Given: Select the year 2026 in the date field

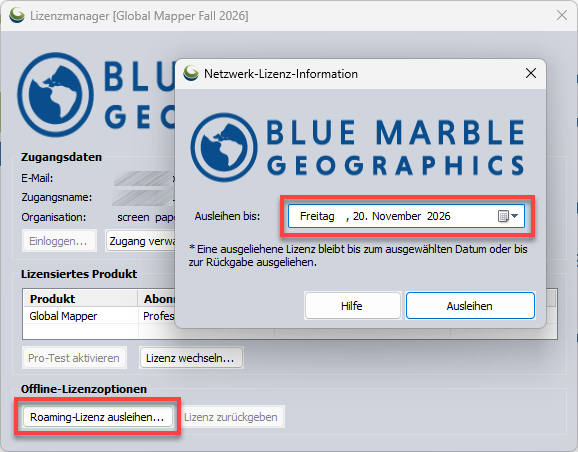Looking at the screenshot, I should [x=439, y=216].
